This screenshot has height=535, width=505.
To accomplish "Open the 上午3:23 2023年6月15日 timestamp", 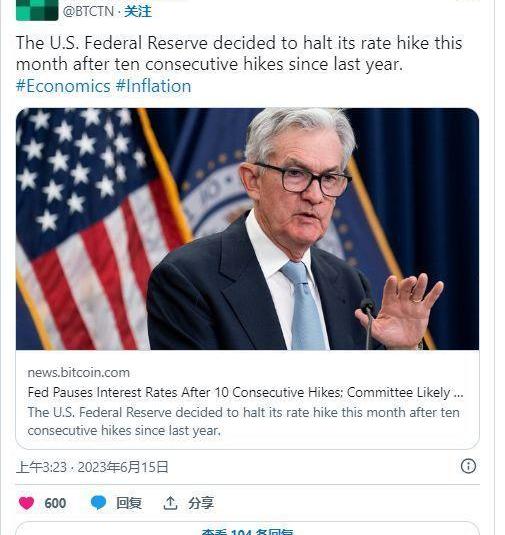I will pyautogui.click(x=92, y=467).
